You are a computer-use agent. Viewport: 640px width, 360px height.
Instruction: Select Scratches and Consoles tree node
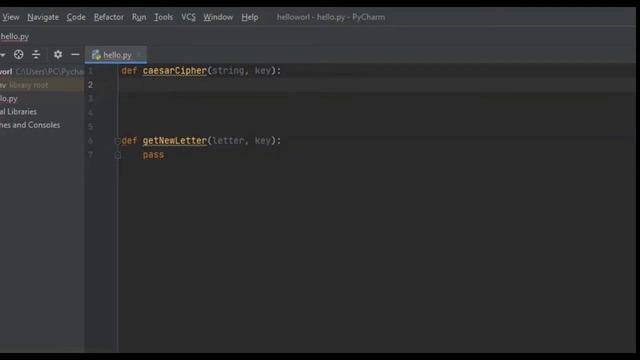[30, 125]
